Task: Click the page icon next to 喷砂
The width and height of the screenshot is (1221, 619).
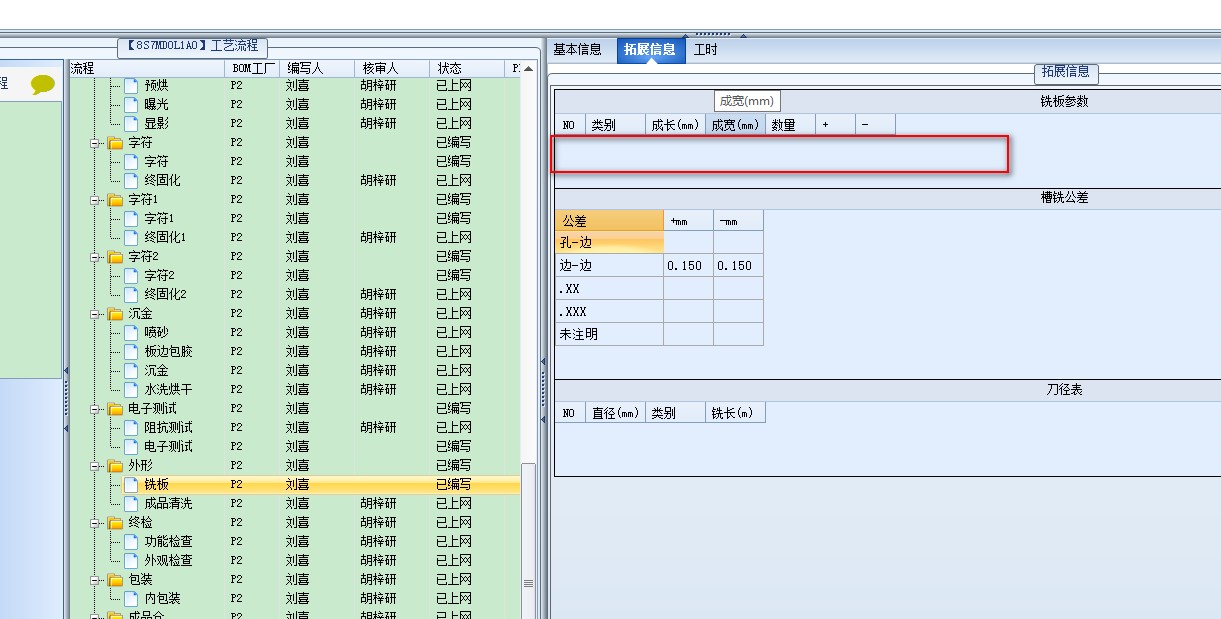Action: click(x=131, y=333)
